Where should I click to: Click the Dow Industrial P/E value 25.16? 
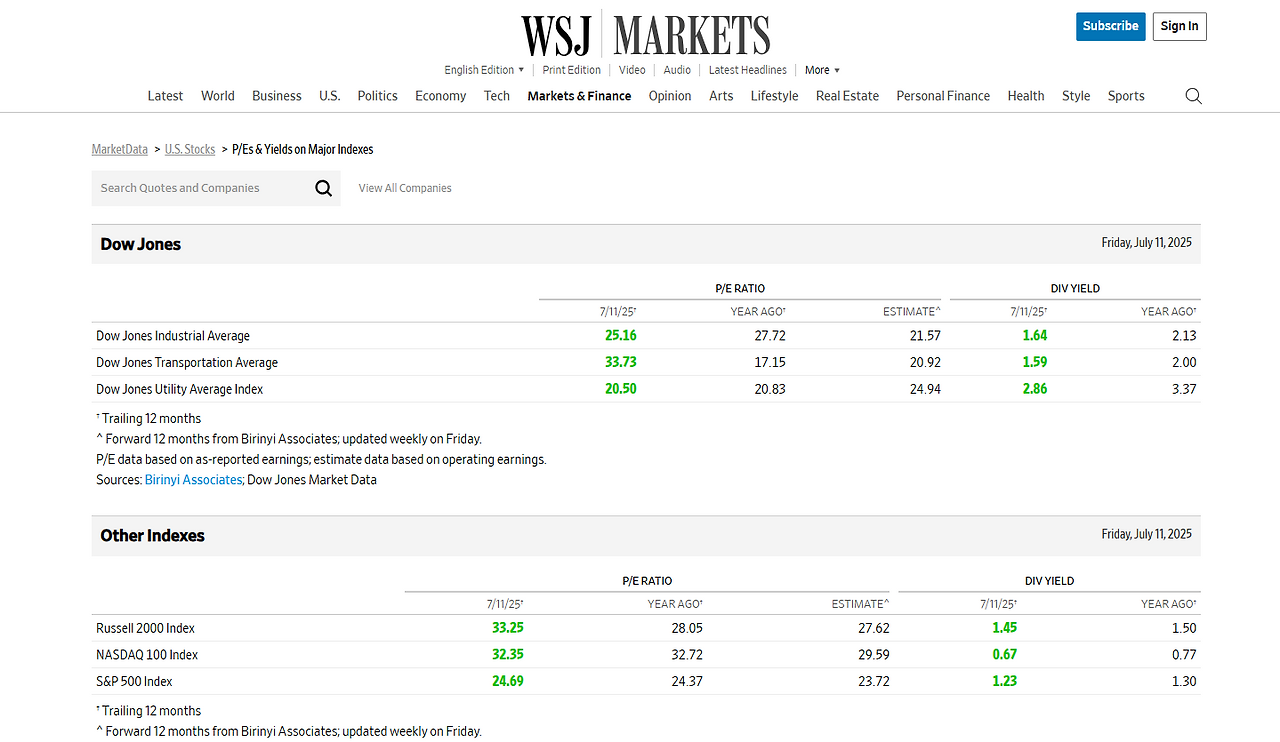[621, 336]
